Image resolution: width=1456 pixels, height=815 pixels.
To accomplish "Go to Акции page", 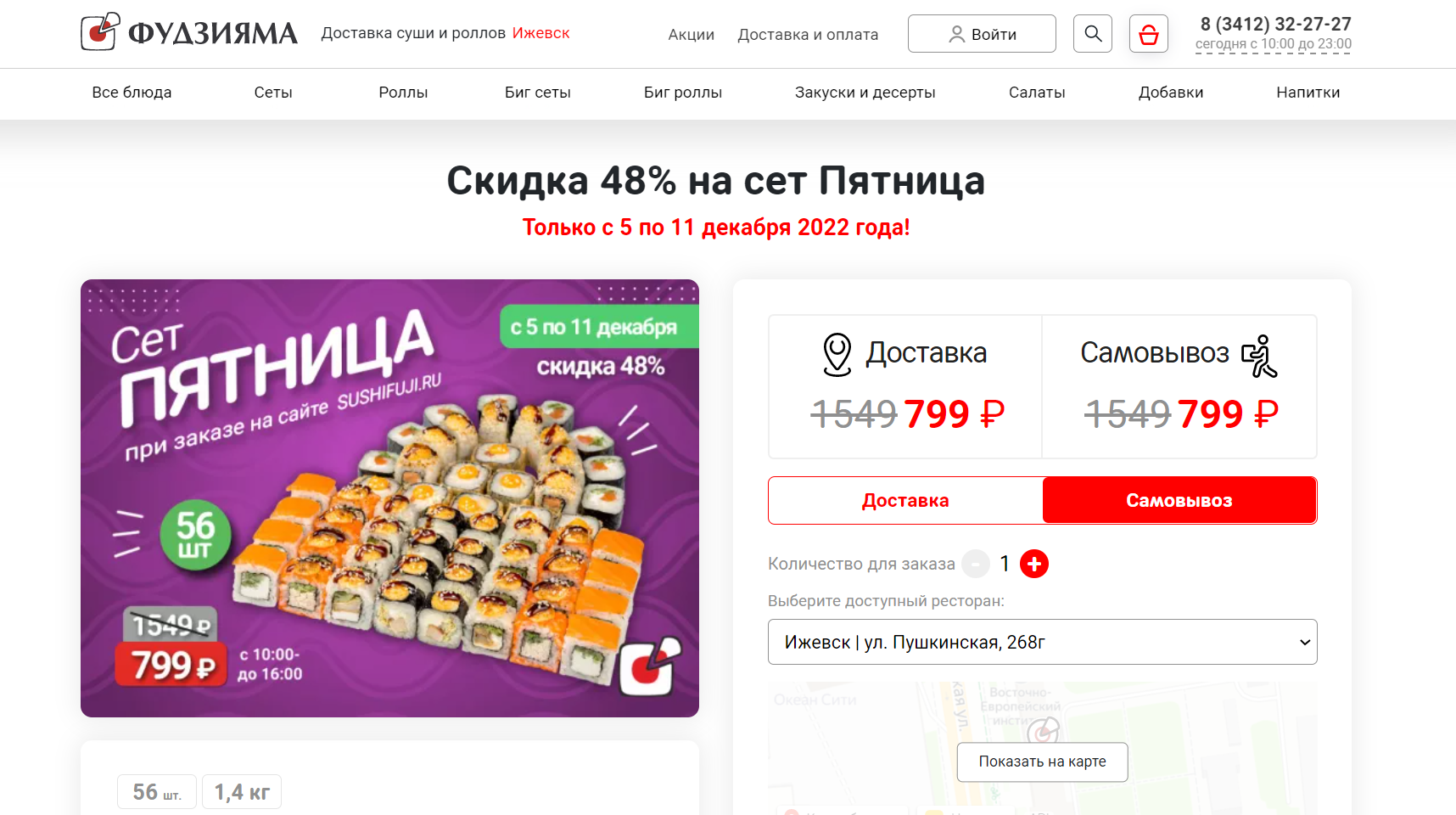I will (692, 35).
